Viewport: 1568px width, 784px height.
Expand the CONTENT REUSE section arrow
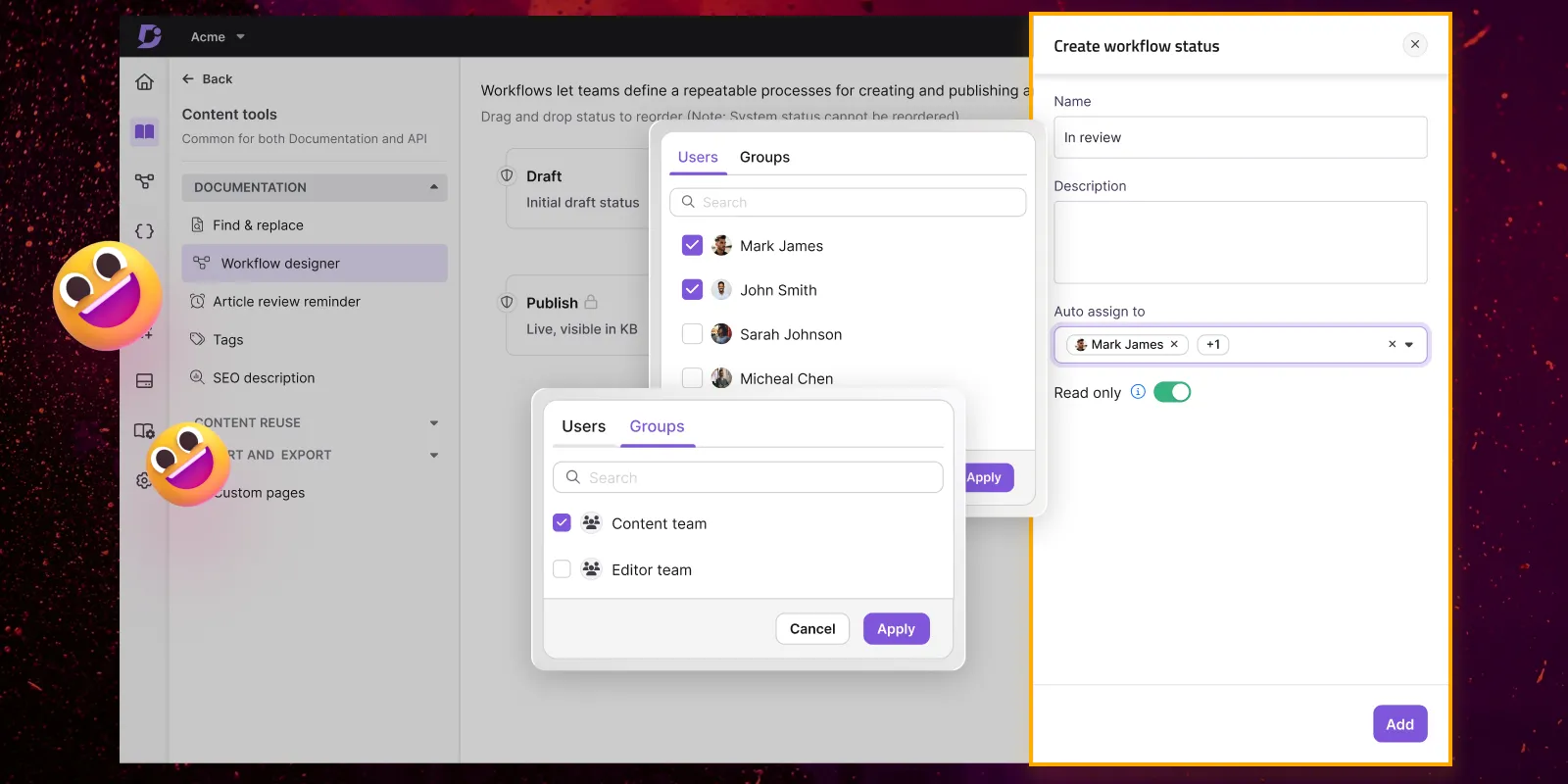click(x=434, y=423)
